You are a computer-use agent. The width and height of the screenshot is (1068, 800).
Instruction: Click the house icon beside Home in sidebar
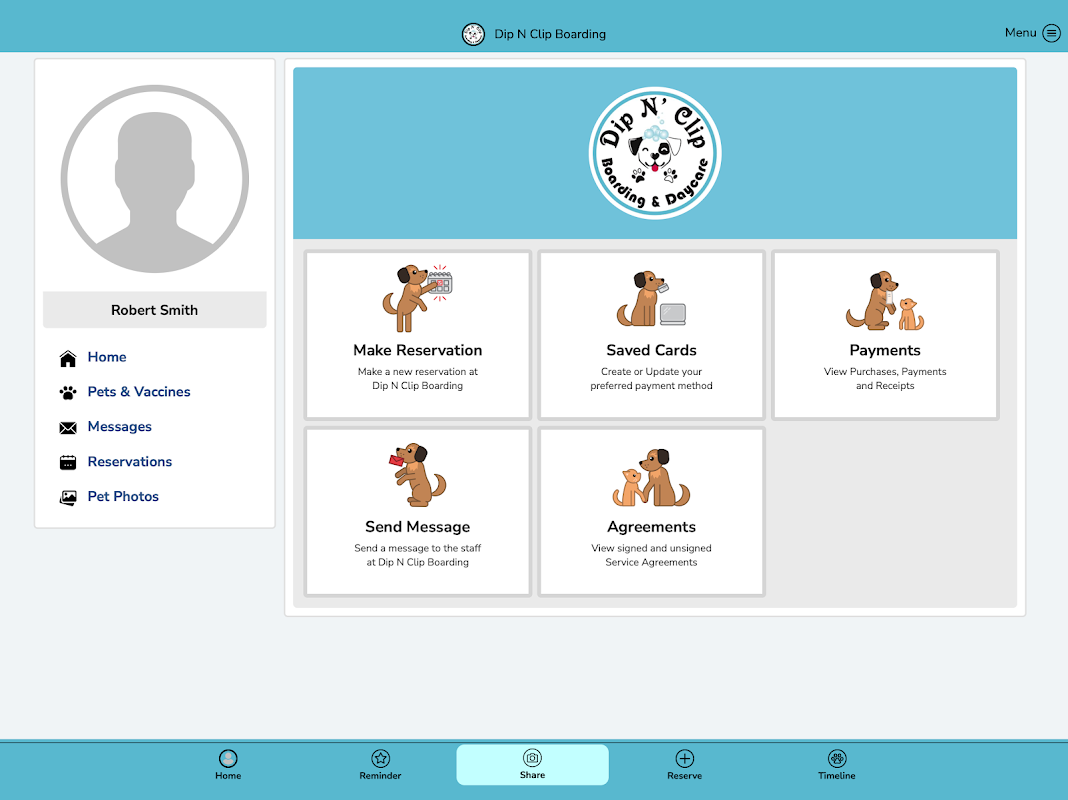[68, 358]
